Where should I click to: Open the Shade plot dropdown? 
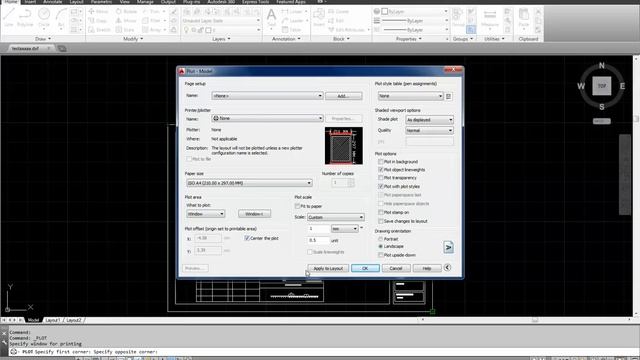(x=429, y=120)
